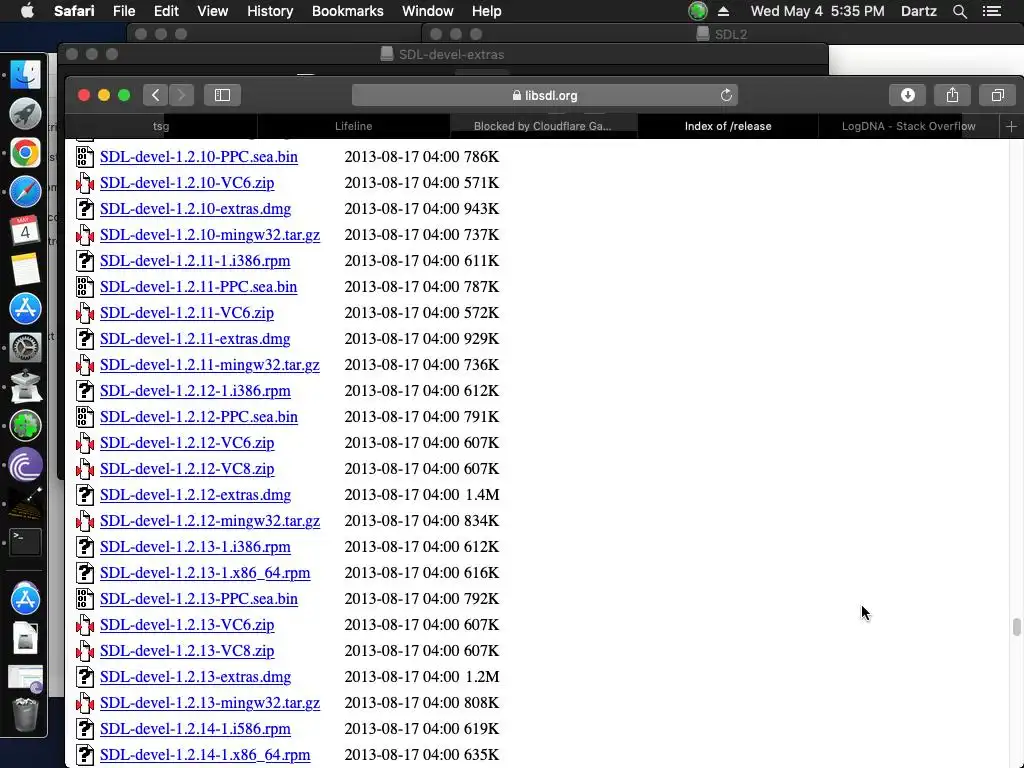Click the 1.4M size of SDL-devel-1.2.12-extras.dmg
Screen dimensions: 1024x768
point(482,495)
